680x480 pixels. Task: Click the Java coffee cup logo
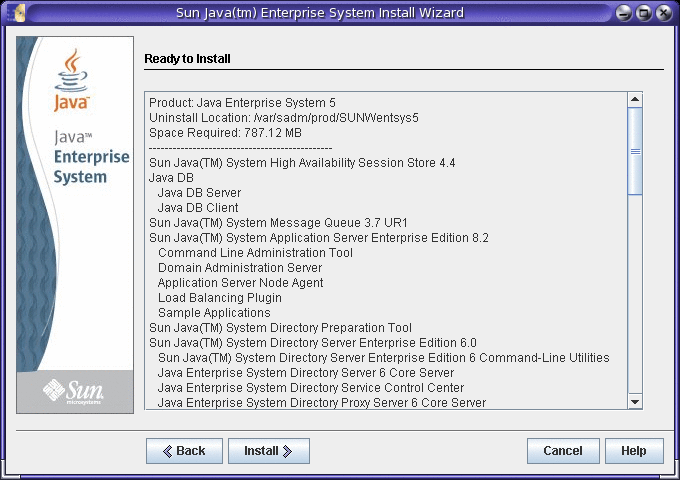(x=72, y=80)
